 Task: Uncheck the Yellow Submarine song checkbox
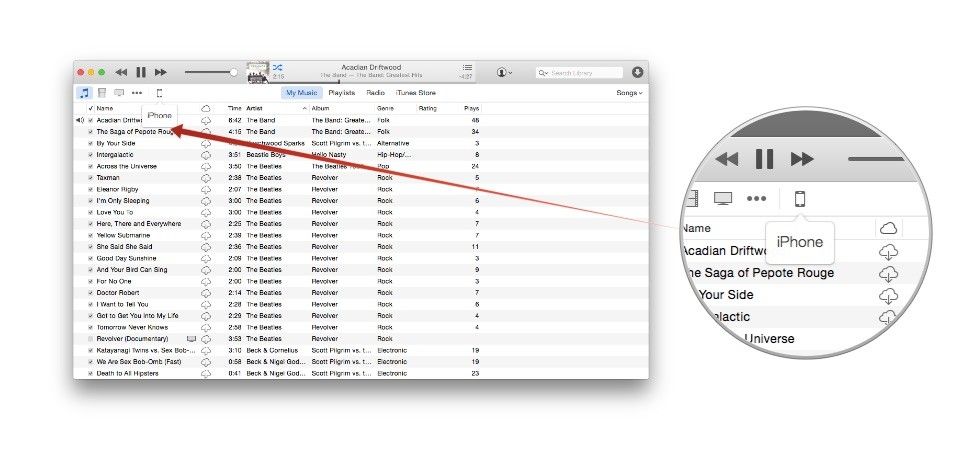click(x=91, y=235)
